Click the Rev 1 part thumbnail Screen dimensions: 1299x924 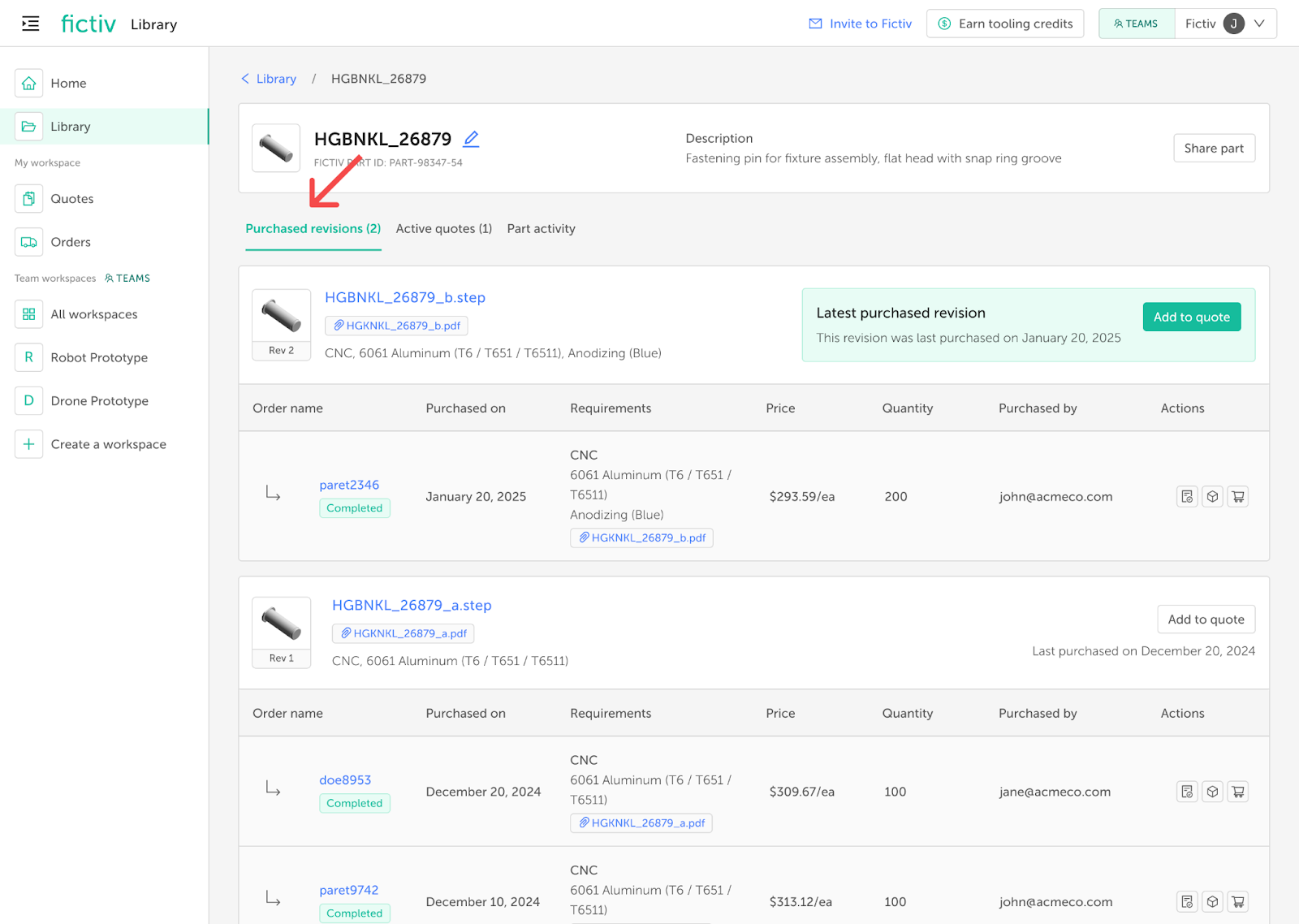[282, 625]
